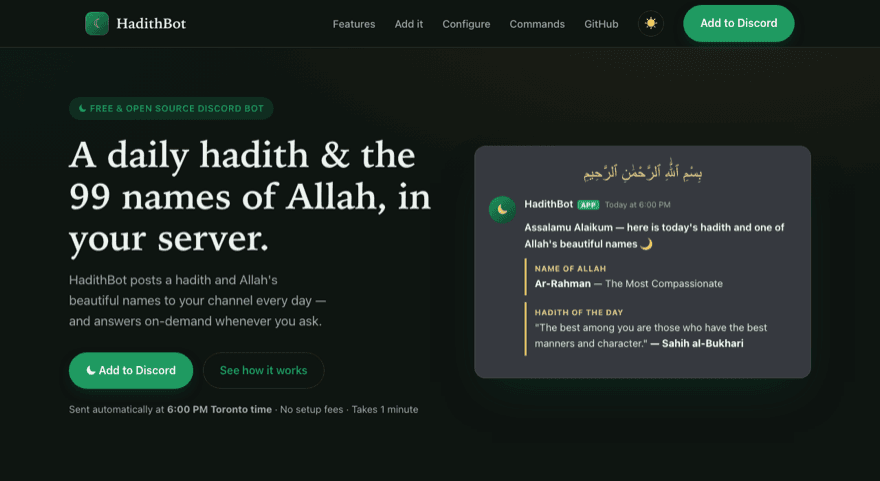Click the HadithBot avatar in message preview

click(x=502, y=209)
